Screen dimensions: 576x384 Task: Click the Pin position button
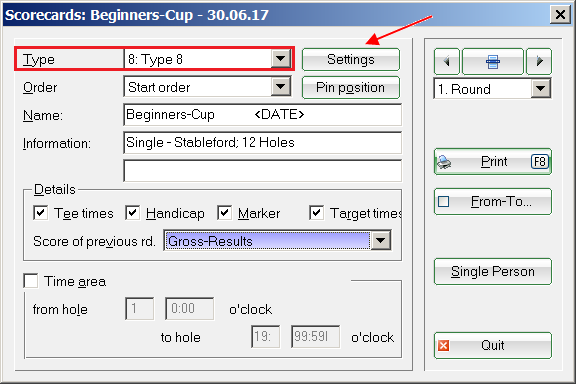(350, 87)
